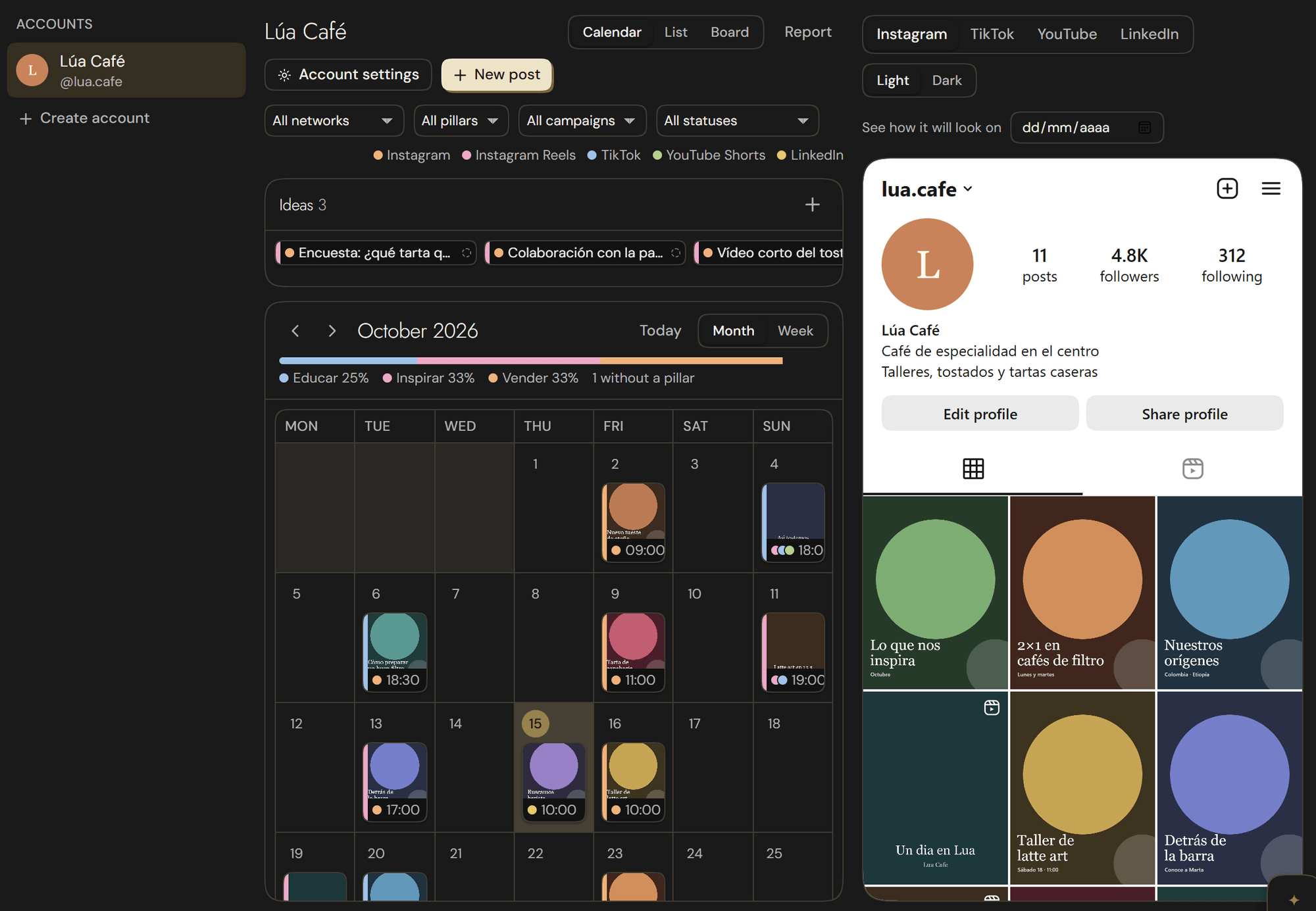Switch to the List view tab
This screenshot has height=911, width=1316.
pos(676,32)
